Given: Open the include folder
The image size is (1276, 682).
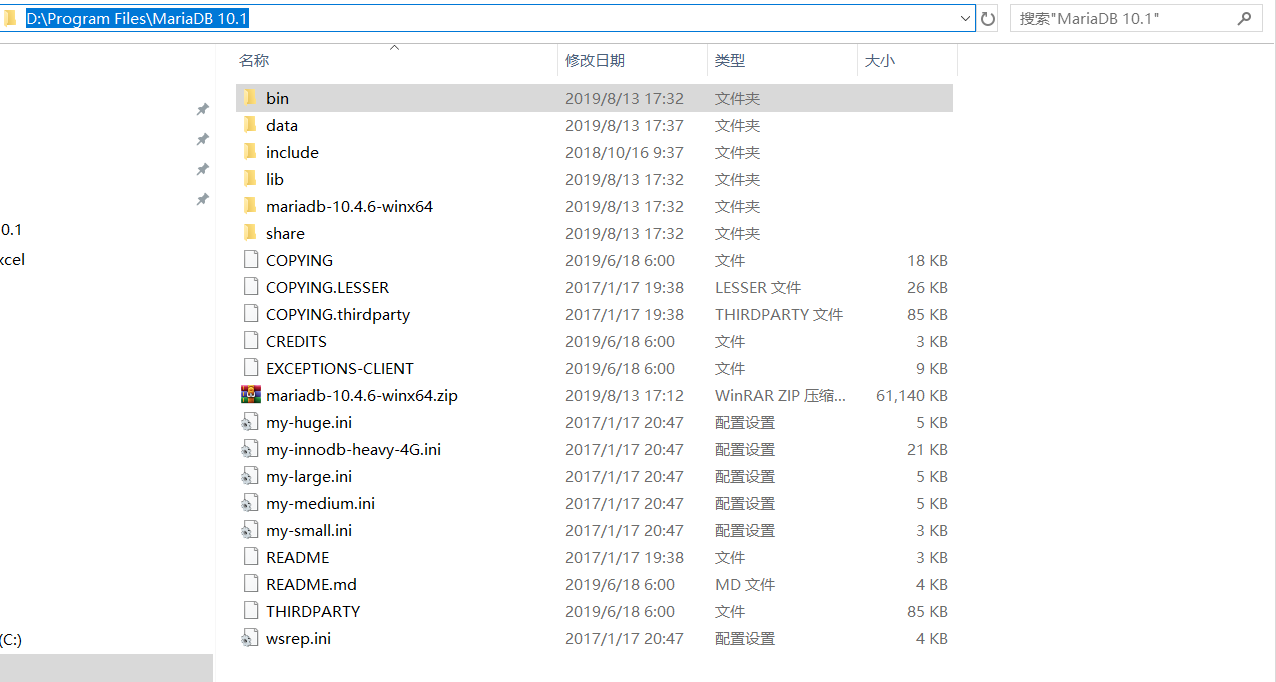Looking at the screenshot, I should 292,151.
